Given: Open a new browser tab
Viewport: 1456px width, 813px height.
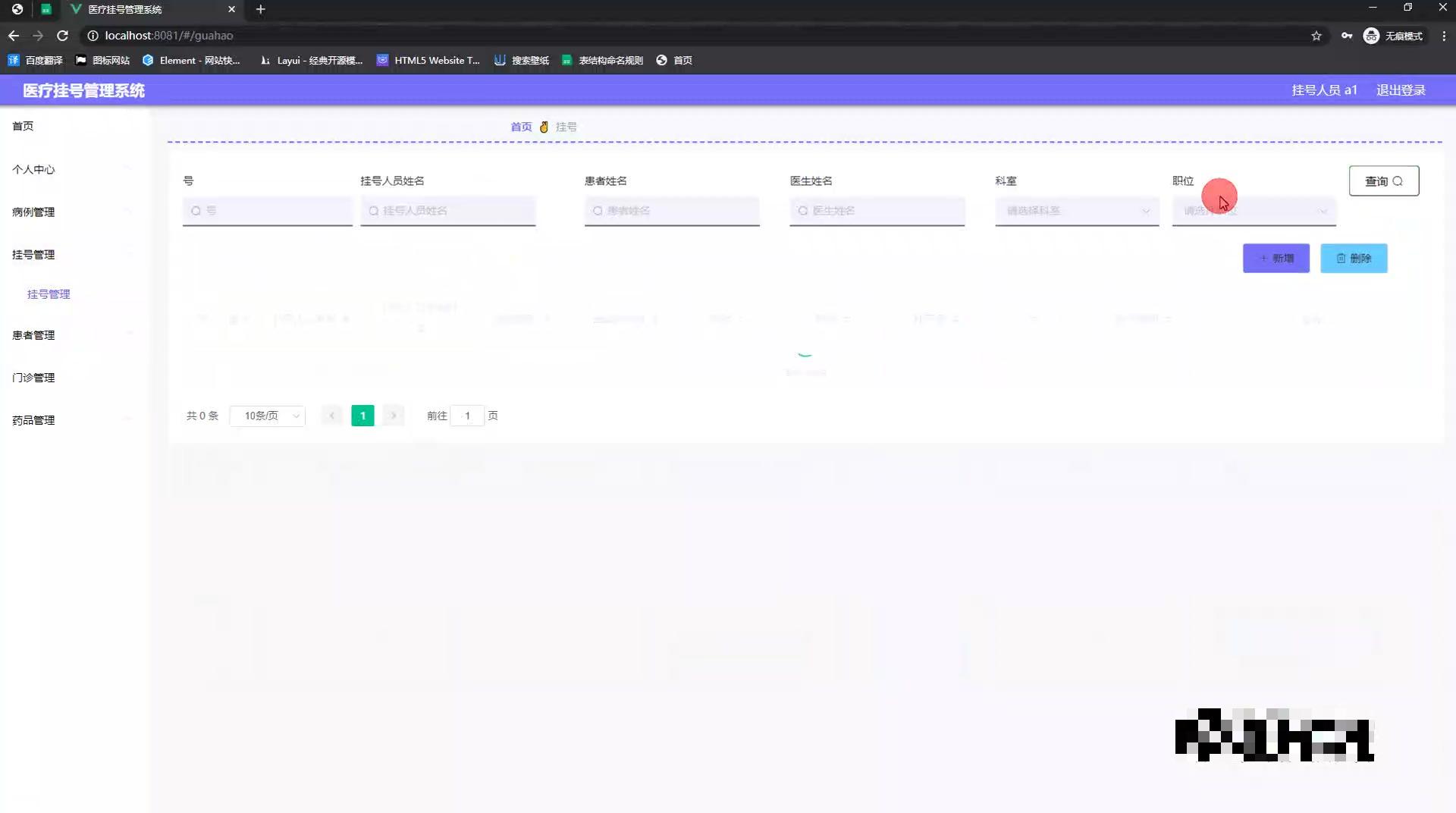Looking at the screenshot, I should click(260, 9).
